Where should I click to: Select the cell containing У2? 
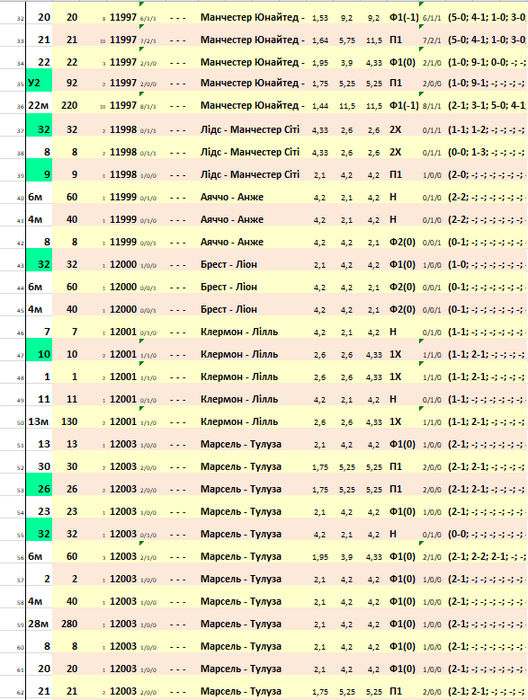[39, 83]
